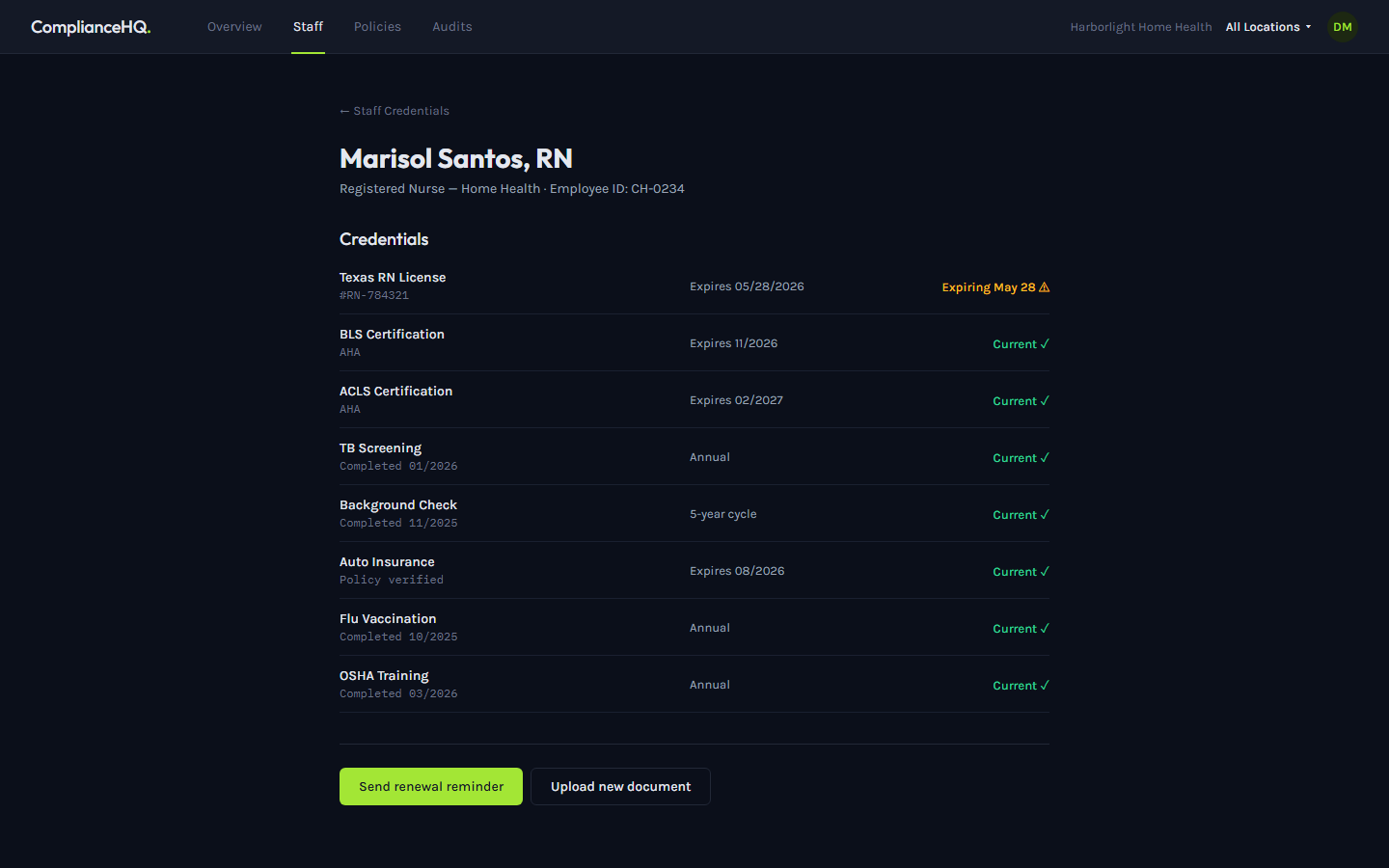Viewport: 1389px width, 868px height.
Task: Open the DM user avatar menu
Action: 1342,27
